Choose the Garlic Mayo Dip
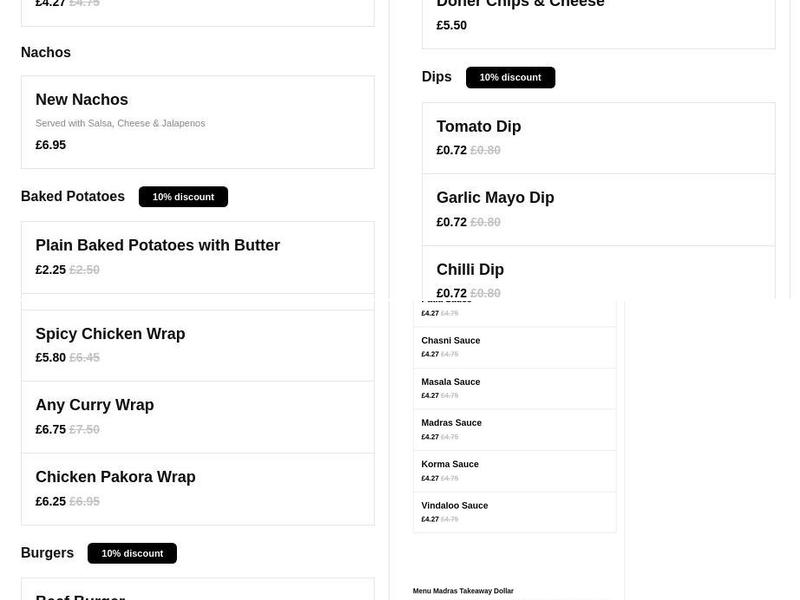This screenshot has width=800, height=600. (598, 208)
